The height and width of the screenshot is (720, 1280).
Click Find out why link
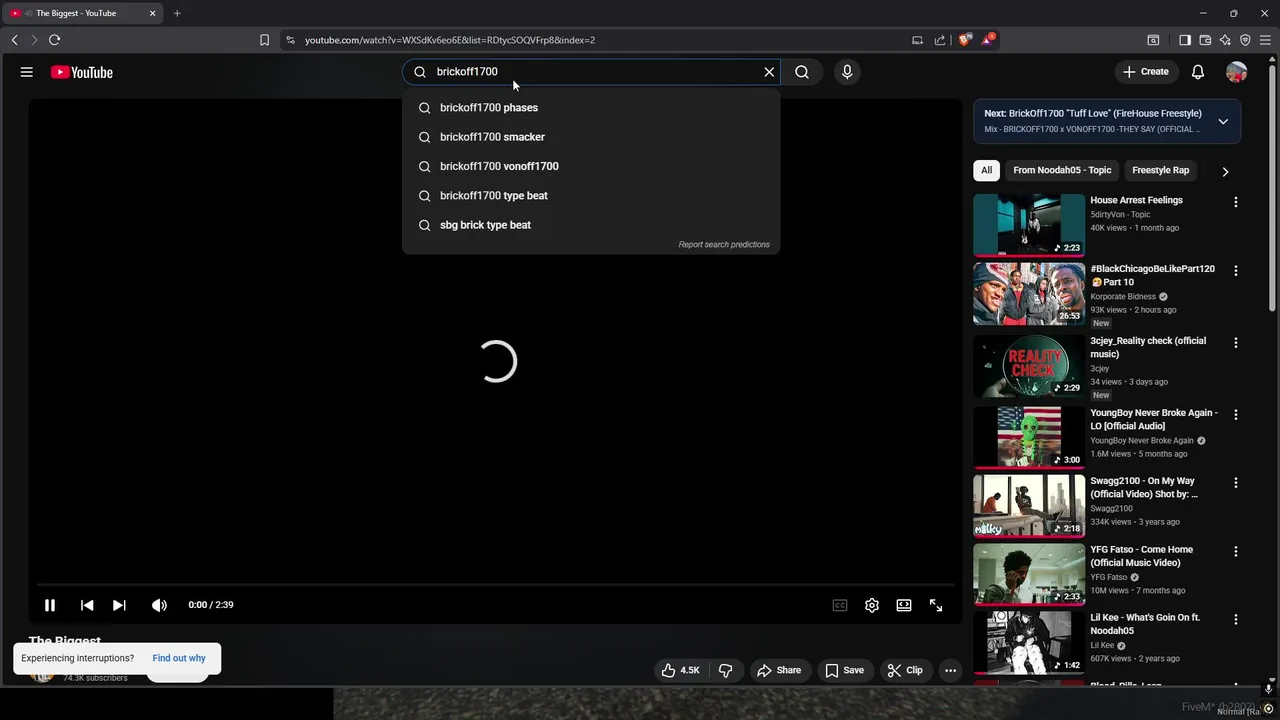coord(179,659)
